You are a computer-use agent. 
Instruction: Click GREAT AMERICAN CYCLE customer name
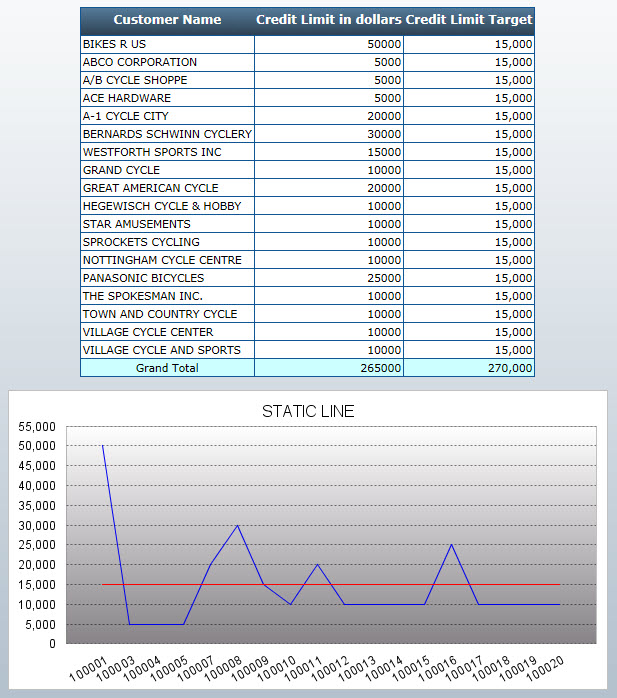167,188
